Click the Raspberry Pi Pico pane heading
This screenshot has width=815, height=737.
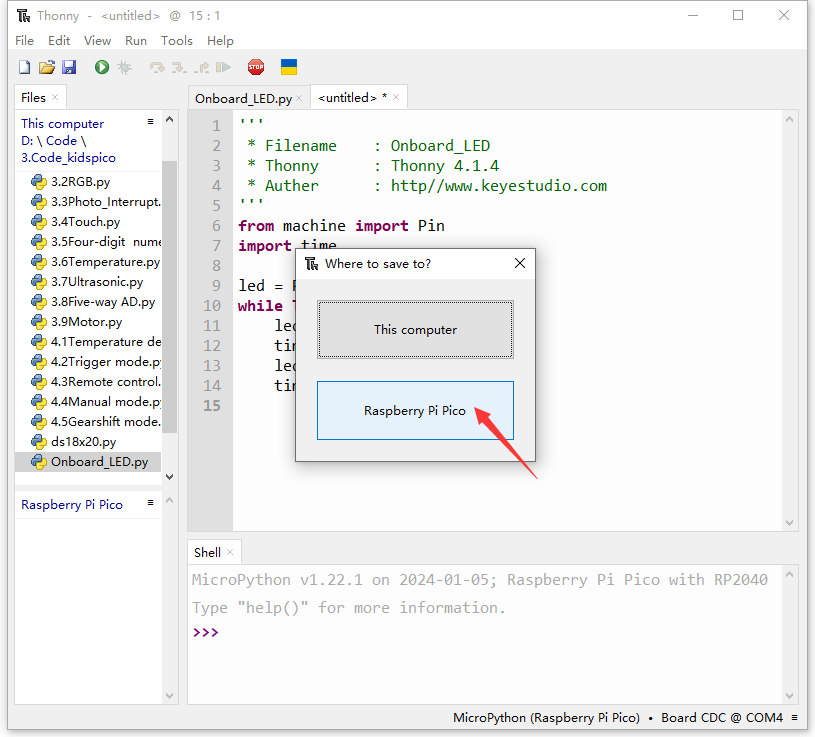pyautogui.click(x=72, y=505)
